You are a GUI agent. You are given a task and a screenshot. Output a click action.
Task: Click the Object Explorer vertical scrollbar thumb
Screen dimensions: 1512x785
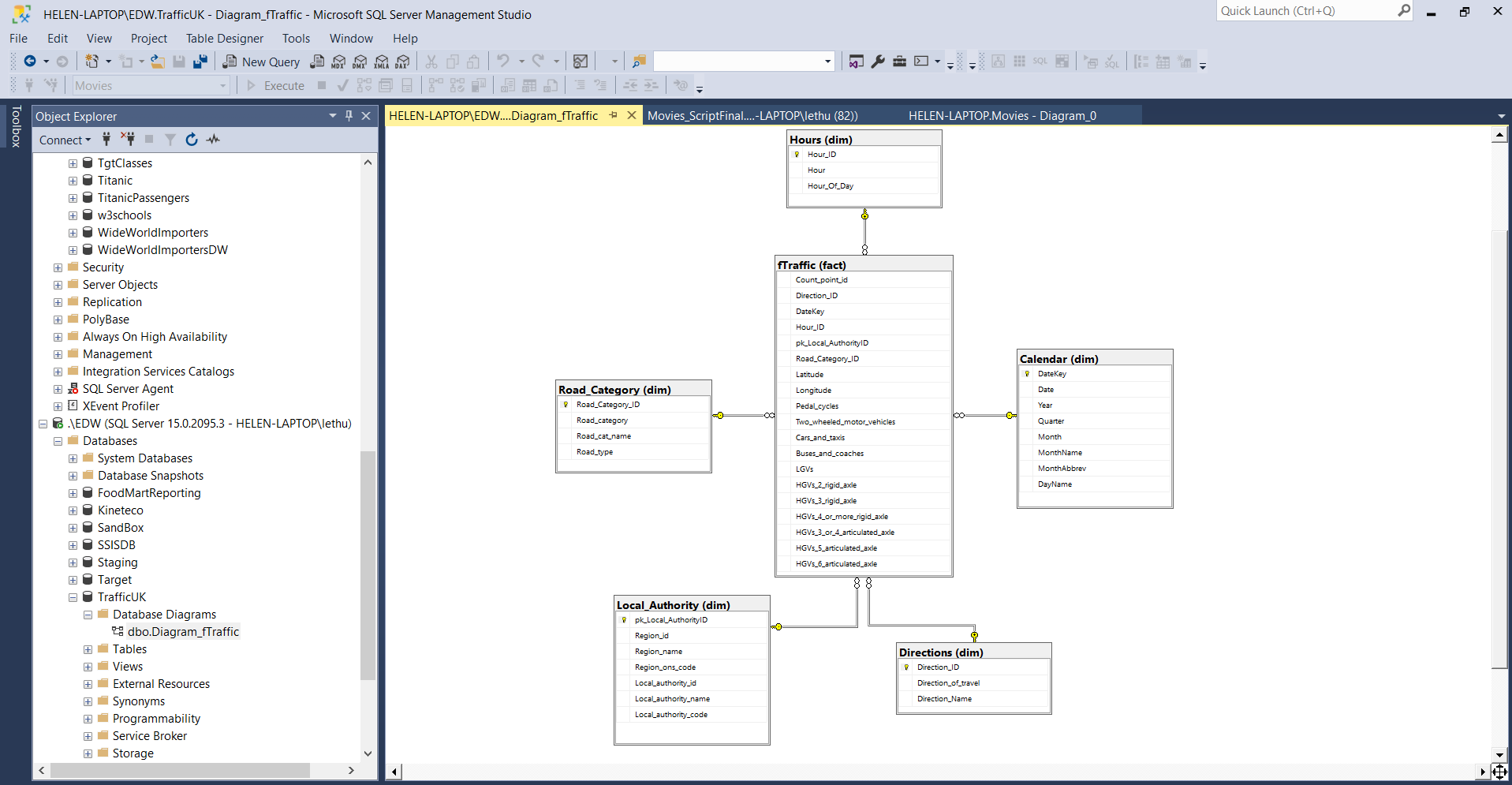point(368,564)
